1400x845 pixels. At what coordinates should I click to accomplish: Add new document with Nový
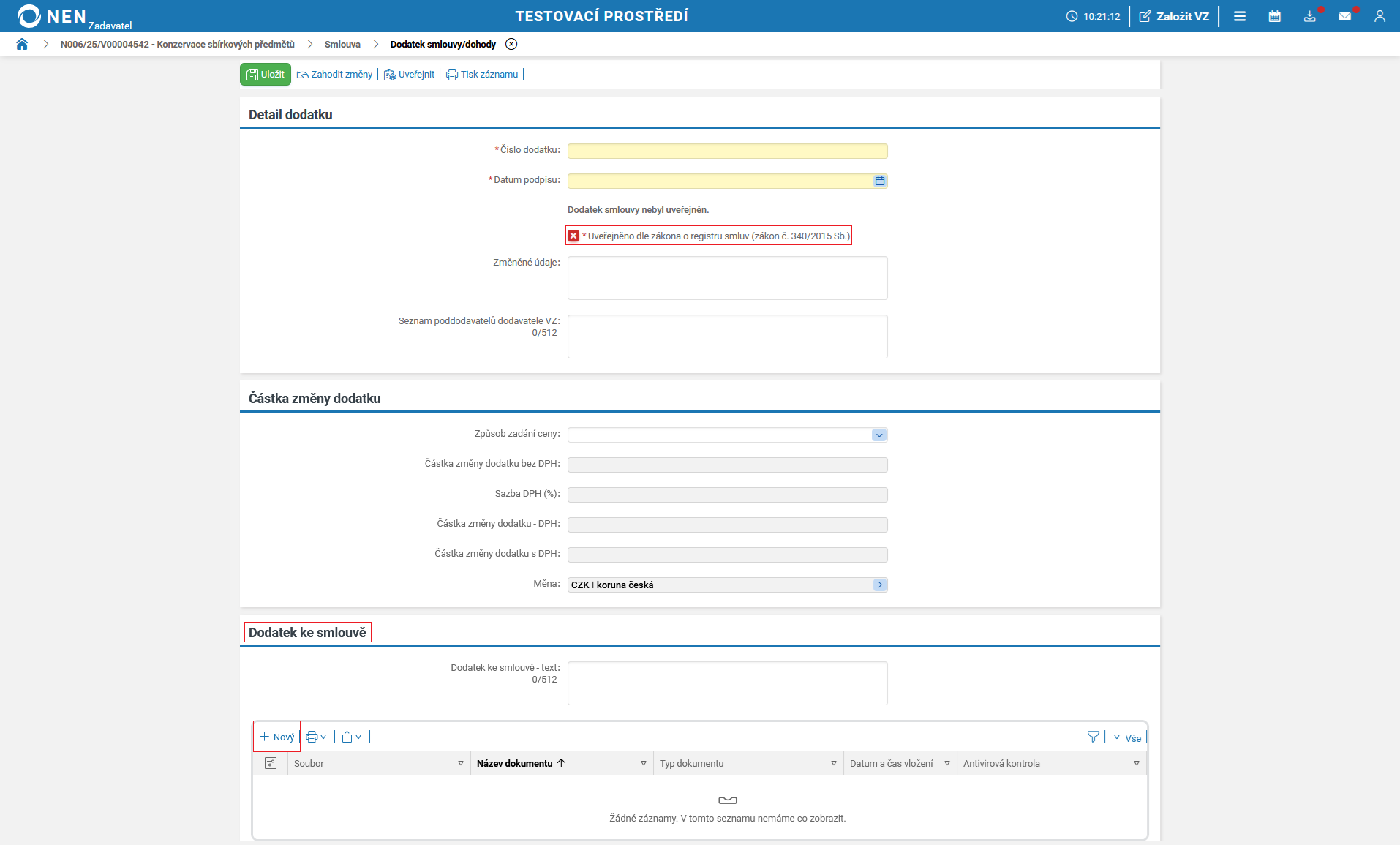pos(277,737)
